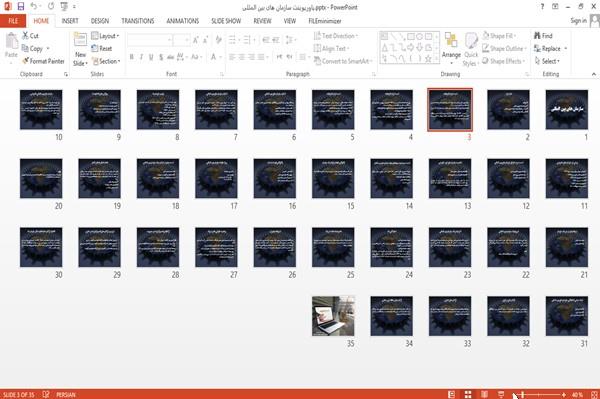The image size is (600, 399).
Task: Click the Save icon in quick access toolbar
Action: 21,6
